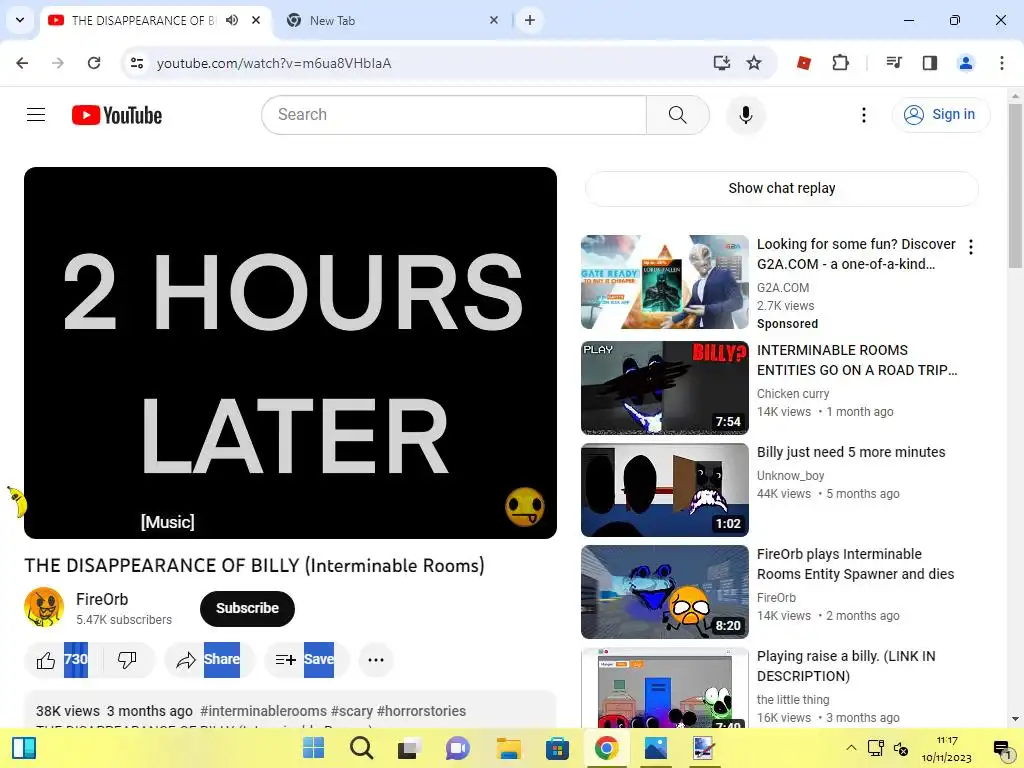Go back in browser

click(22, 63)
